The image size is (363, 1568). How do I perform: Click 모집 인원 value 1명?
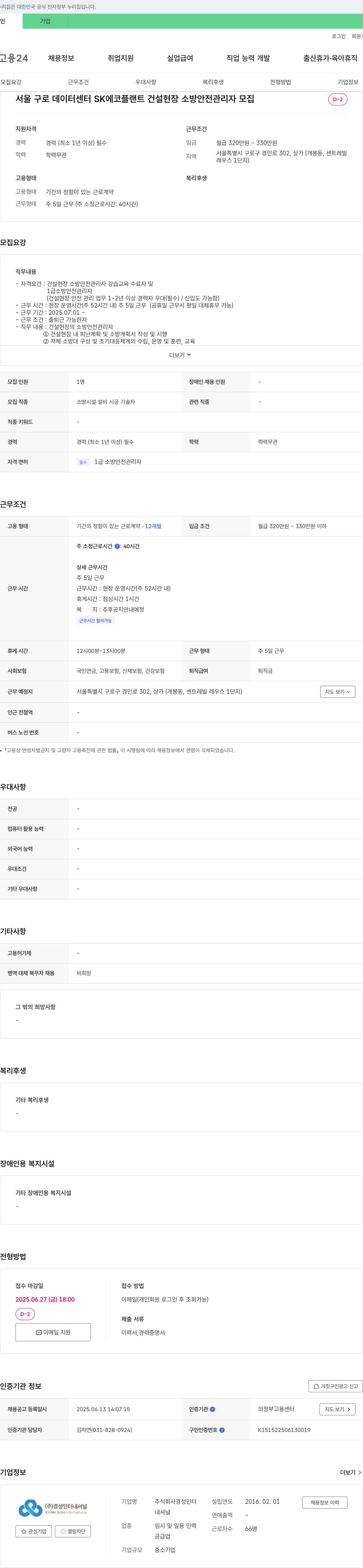coord(81,382)
